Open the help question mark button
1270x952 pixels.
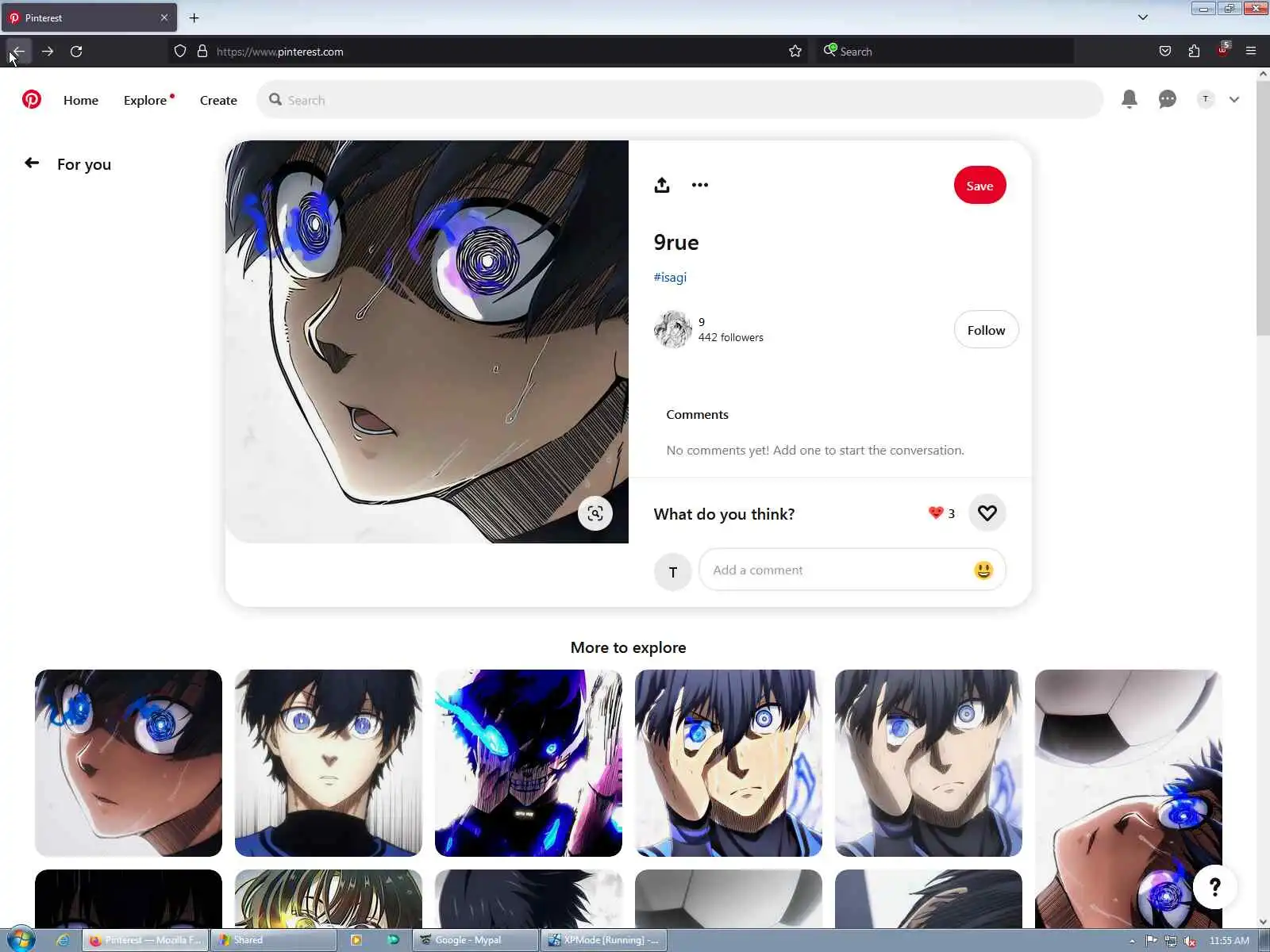[1214, 887]
